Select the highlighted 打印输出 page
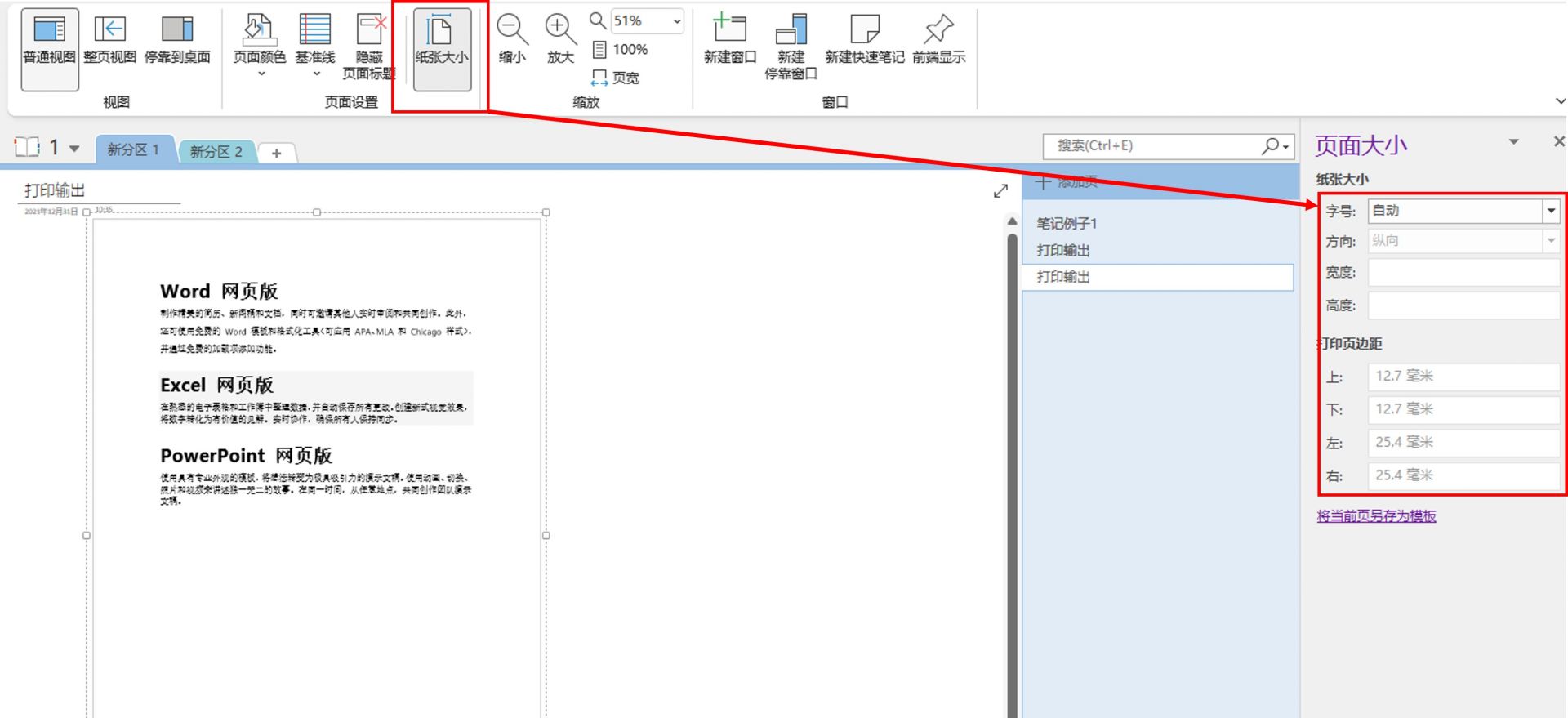The image size is (1568, 718). 1157,277
